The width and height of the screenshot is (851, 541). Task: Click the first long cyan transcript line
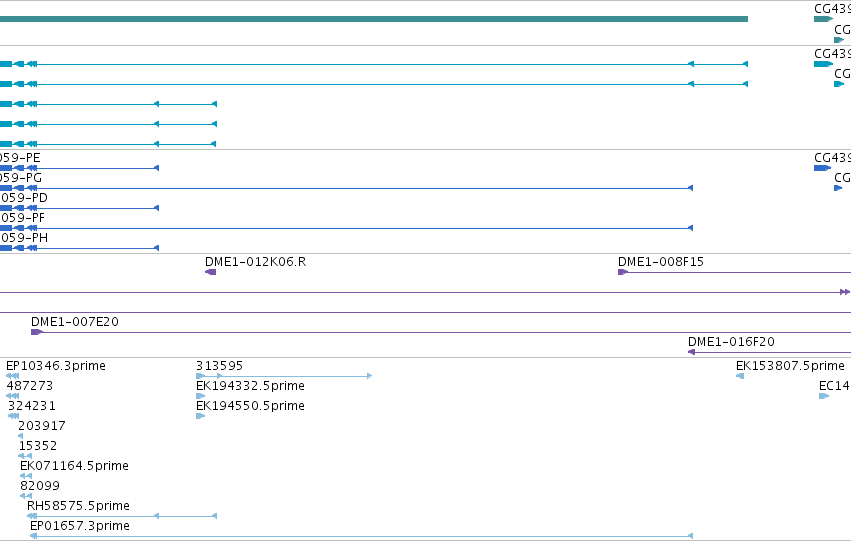click(x=374, y=64)
